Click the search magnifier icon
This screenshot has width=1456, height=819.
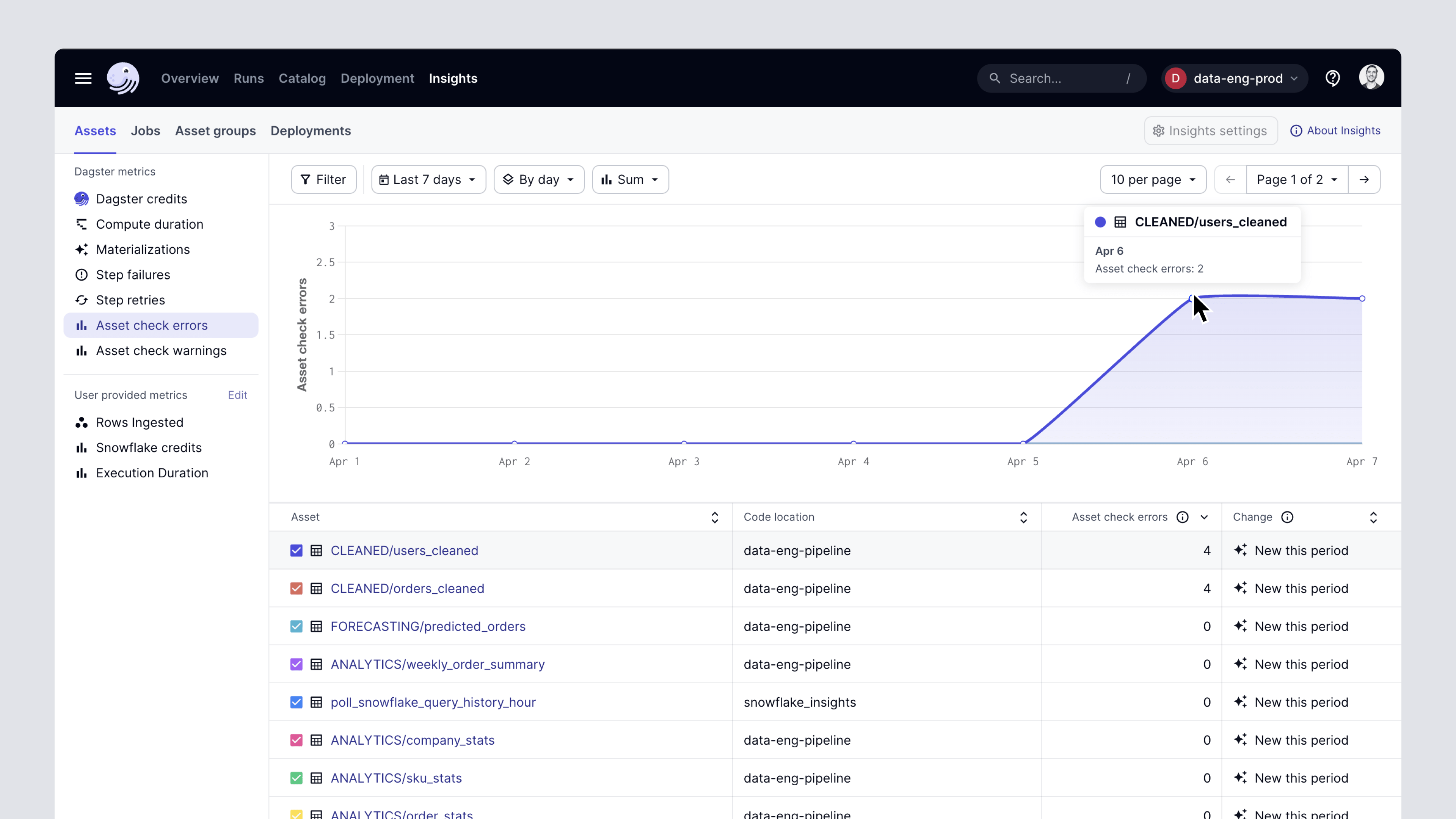click(995, 78)
